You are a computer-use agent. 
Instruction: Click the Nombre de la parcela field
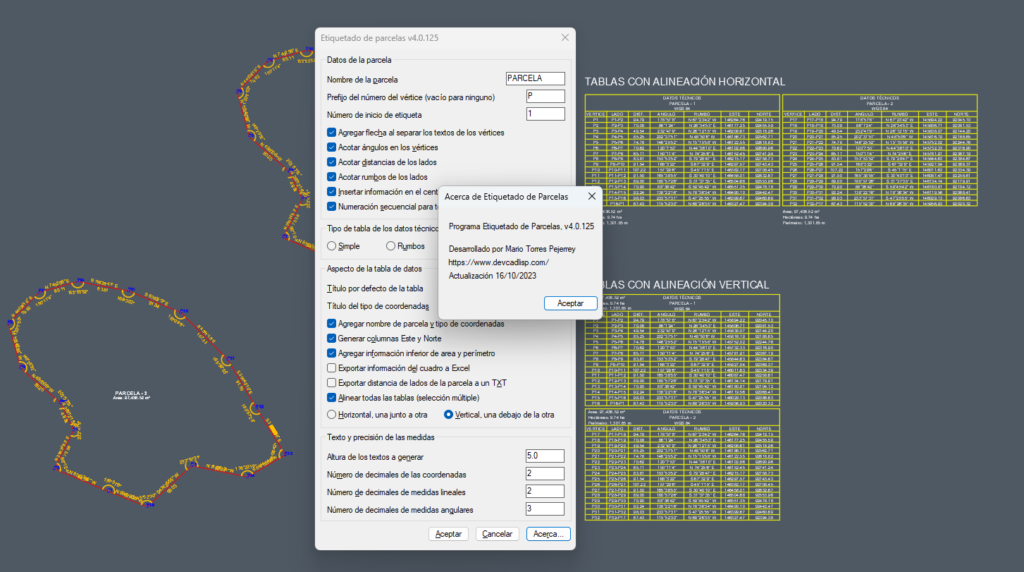click(535, 78)
